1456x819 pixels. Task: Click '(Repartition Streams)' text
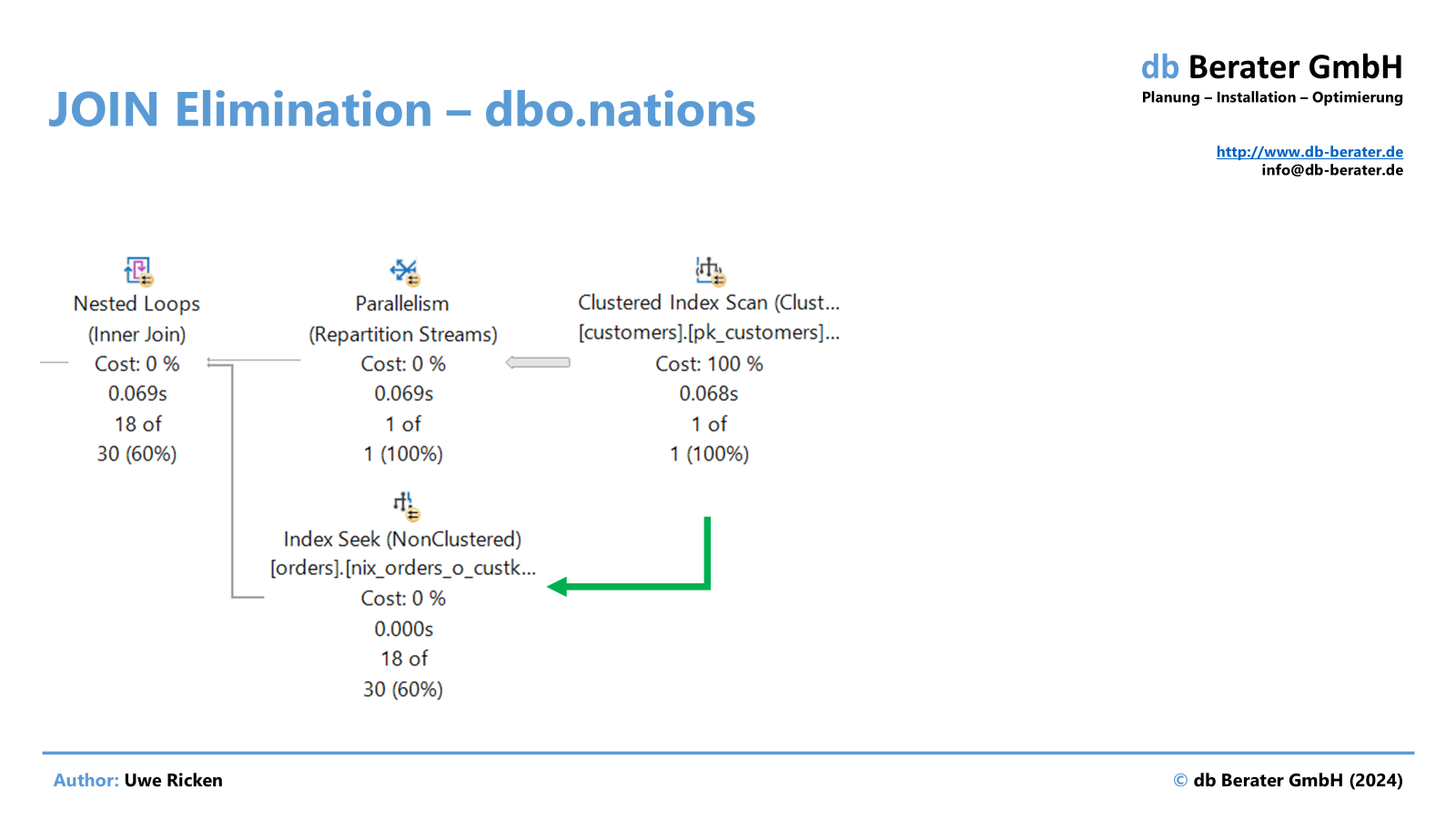coord(403,335)
